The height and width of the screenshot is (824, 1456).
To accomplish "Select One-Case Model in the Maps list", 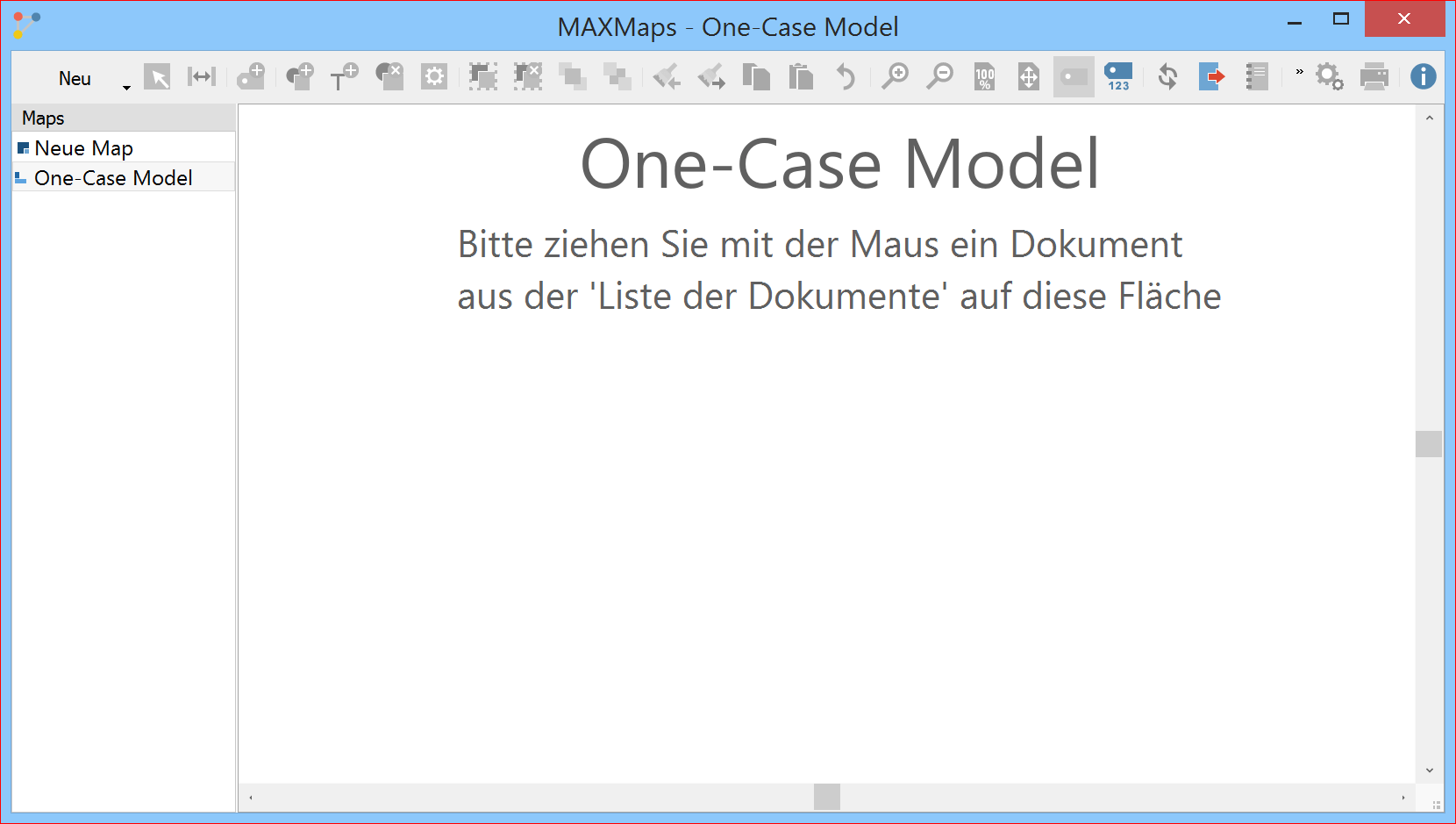I will (x=124, y=177).
